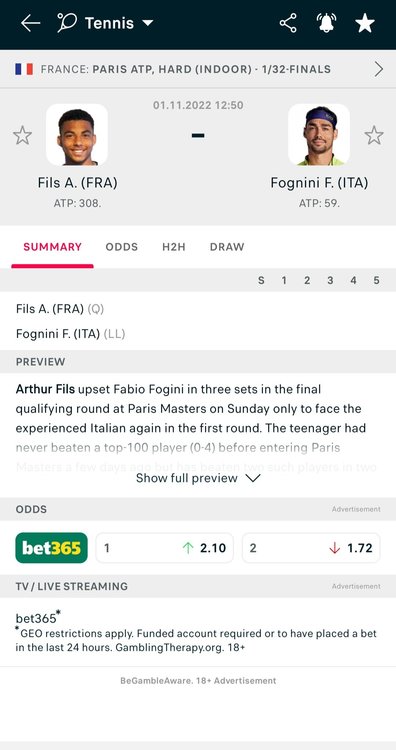The width and height of the screenshot is (396, 750).
Task: Open Arthur Fils player photo
Action: pos(77,135)
